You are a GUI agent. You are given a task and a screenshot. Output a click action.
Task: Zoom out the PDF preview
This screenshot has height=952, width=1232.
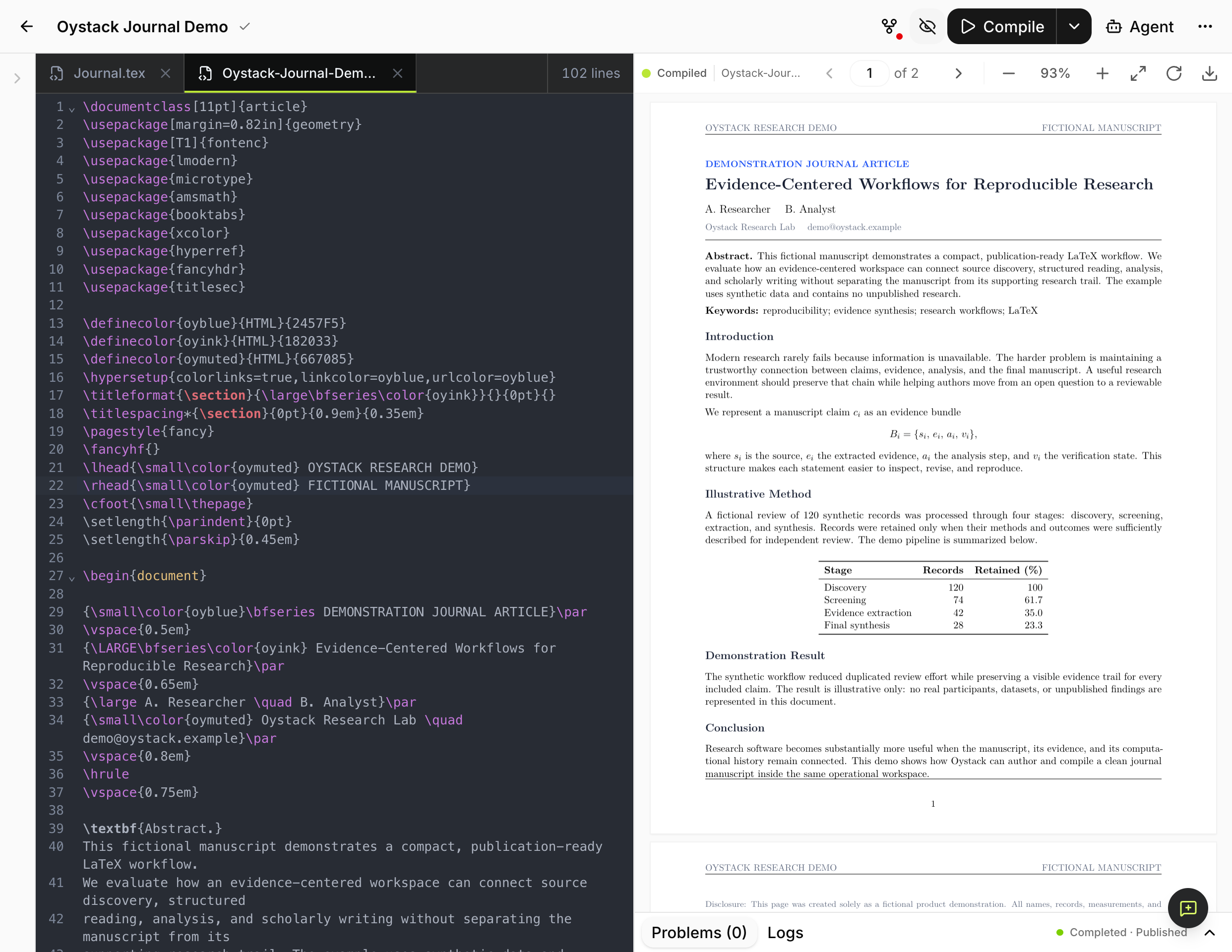coord(1009,73)
